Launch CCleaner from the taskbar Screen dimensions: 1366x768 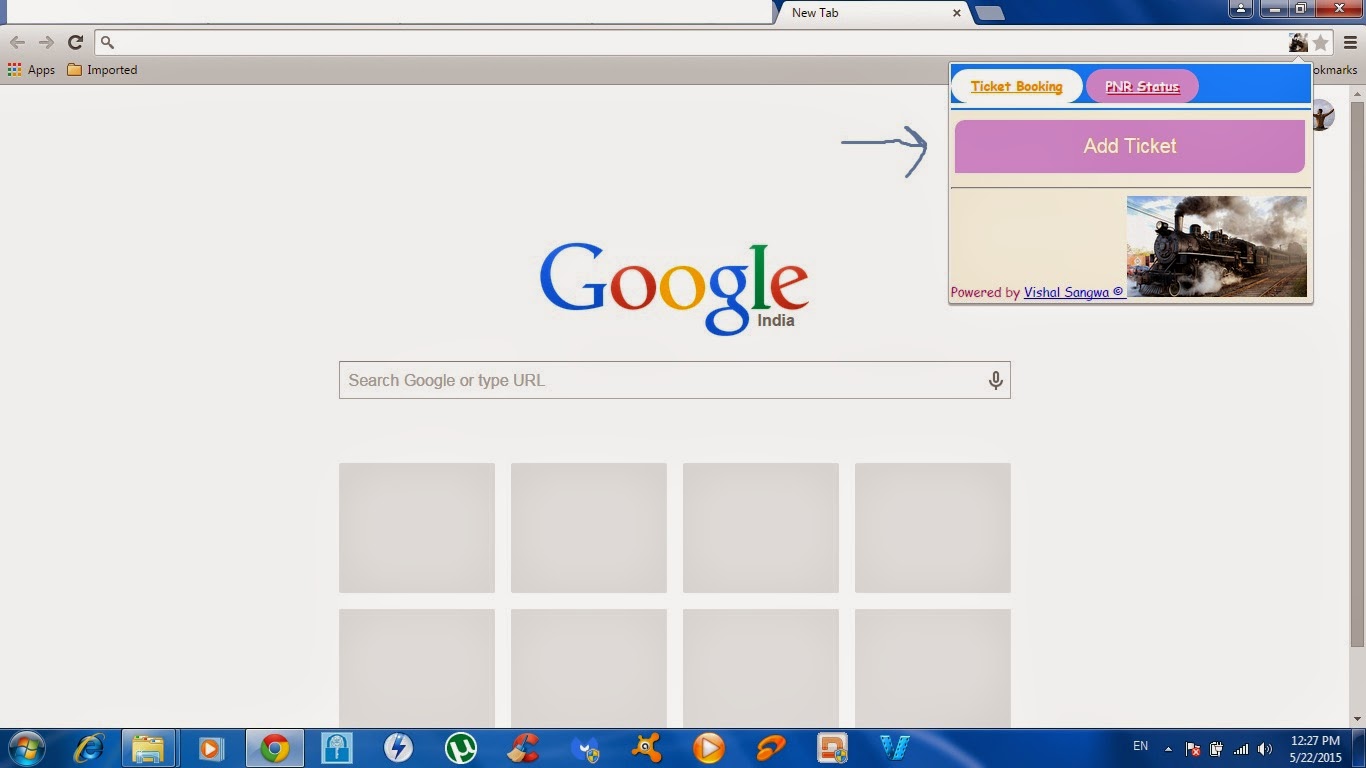523,748
